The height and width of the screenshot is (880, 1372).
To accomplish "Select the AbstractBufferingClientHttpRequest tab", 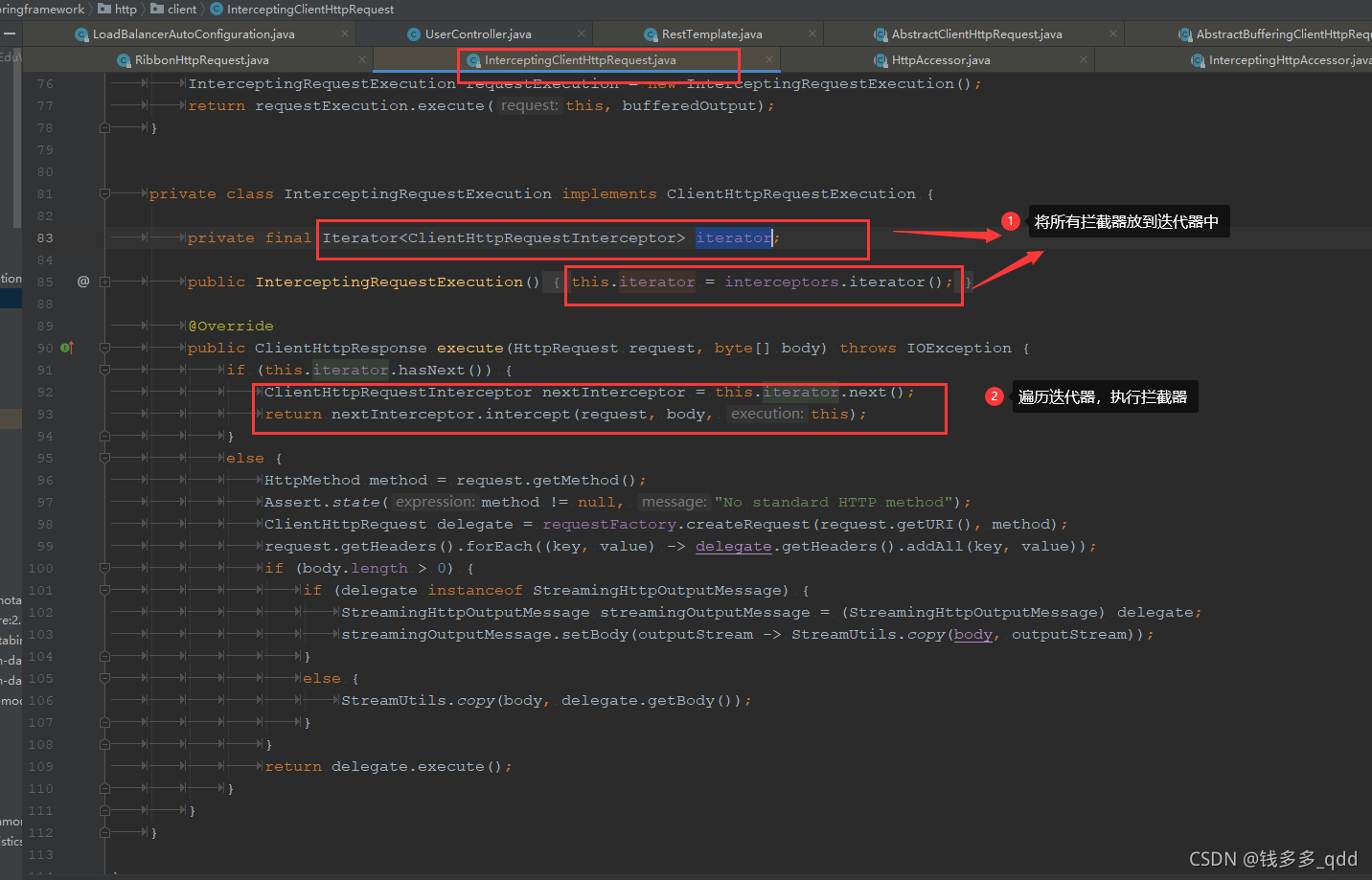I will (x=1283, y=34).
